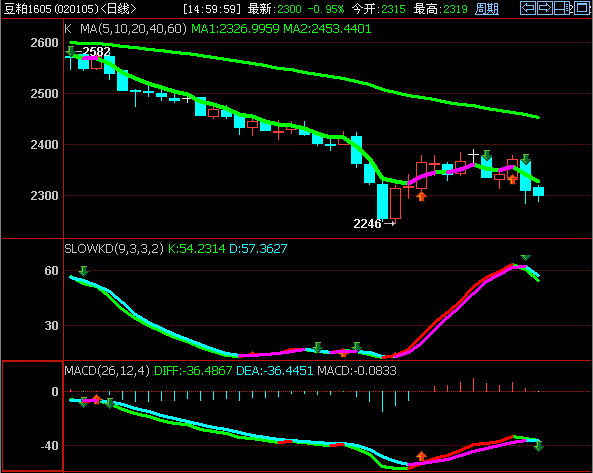Click the MACD(26,12,4) indicator label

pos(107,371)
